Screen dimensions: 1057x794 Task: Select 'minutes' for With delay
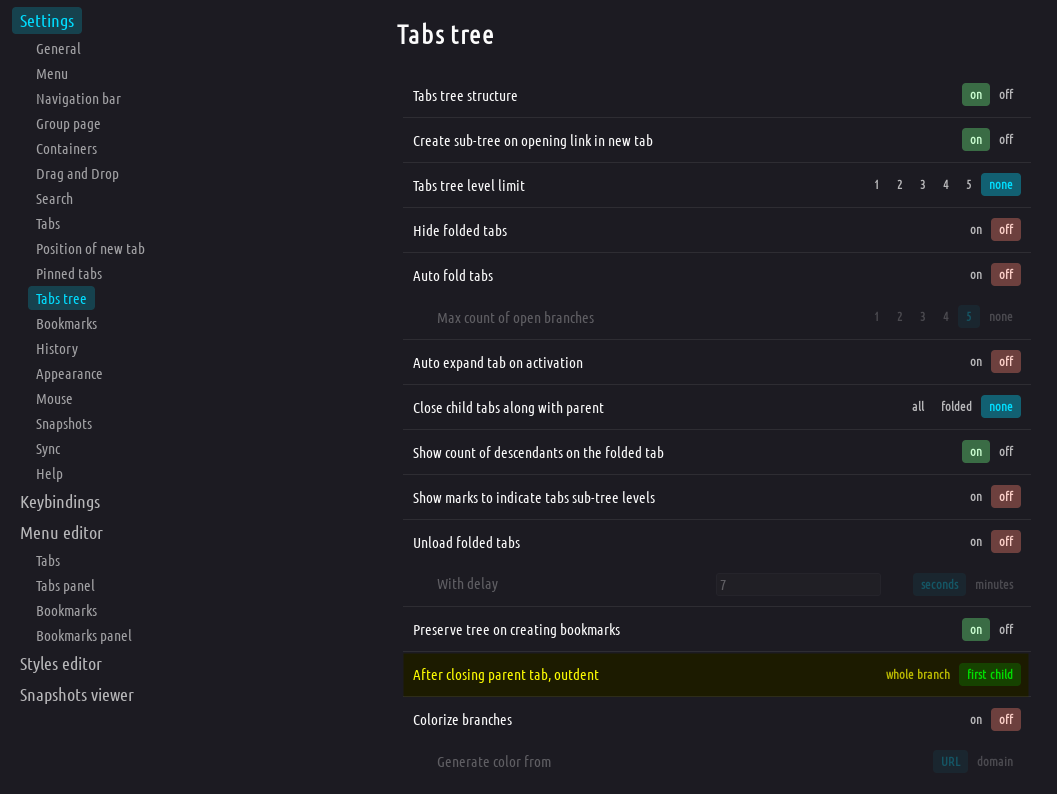[x=994, y=584]
